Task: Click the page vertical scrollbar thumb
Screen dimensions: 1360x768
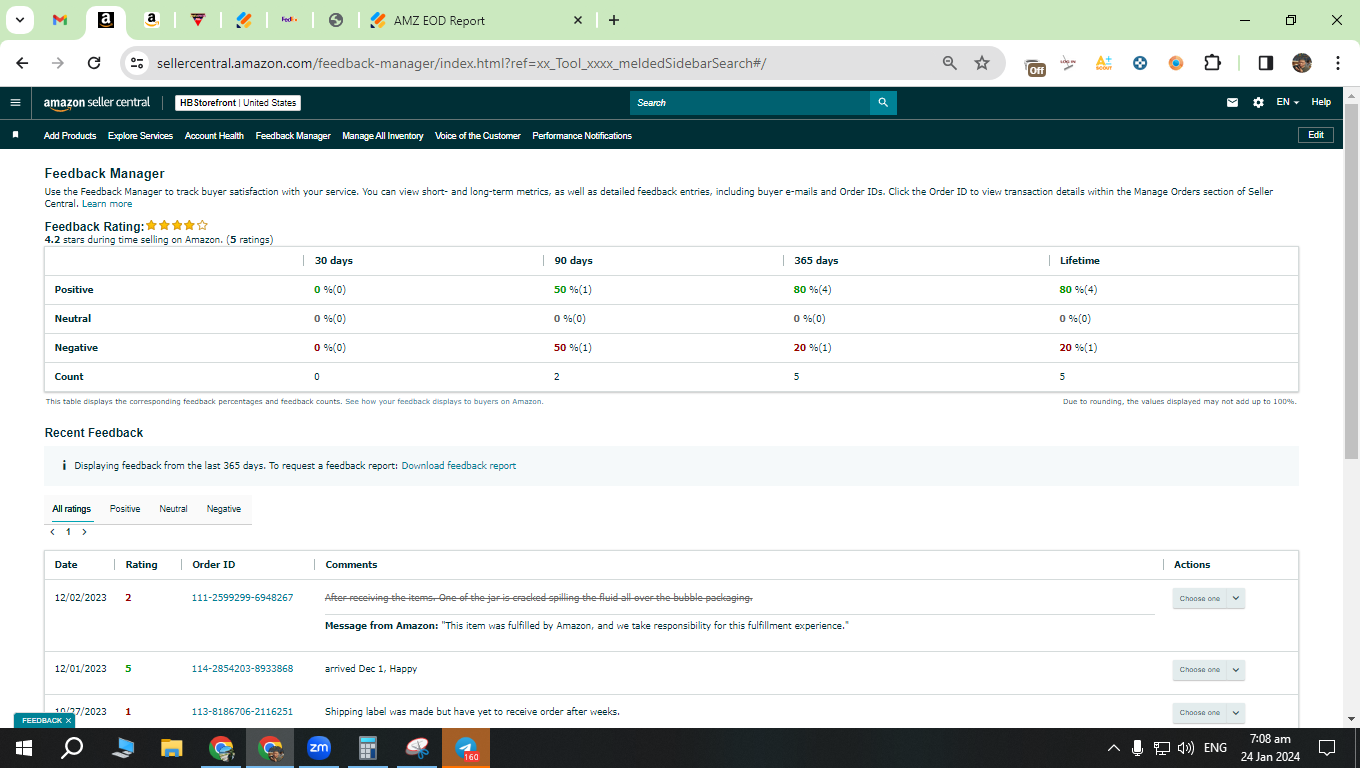Action: (x=1351, y=280)
